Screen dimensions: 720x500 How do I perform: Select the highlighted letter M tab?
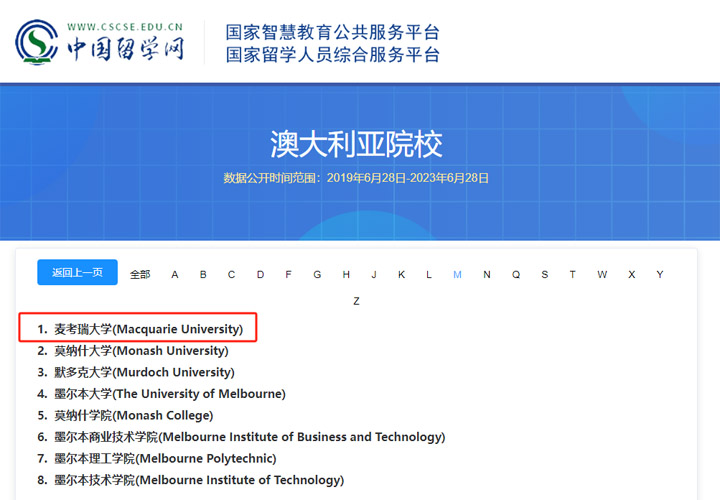[x=457, y=275]
